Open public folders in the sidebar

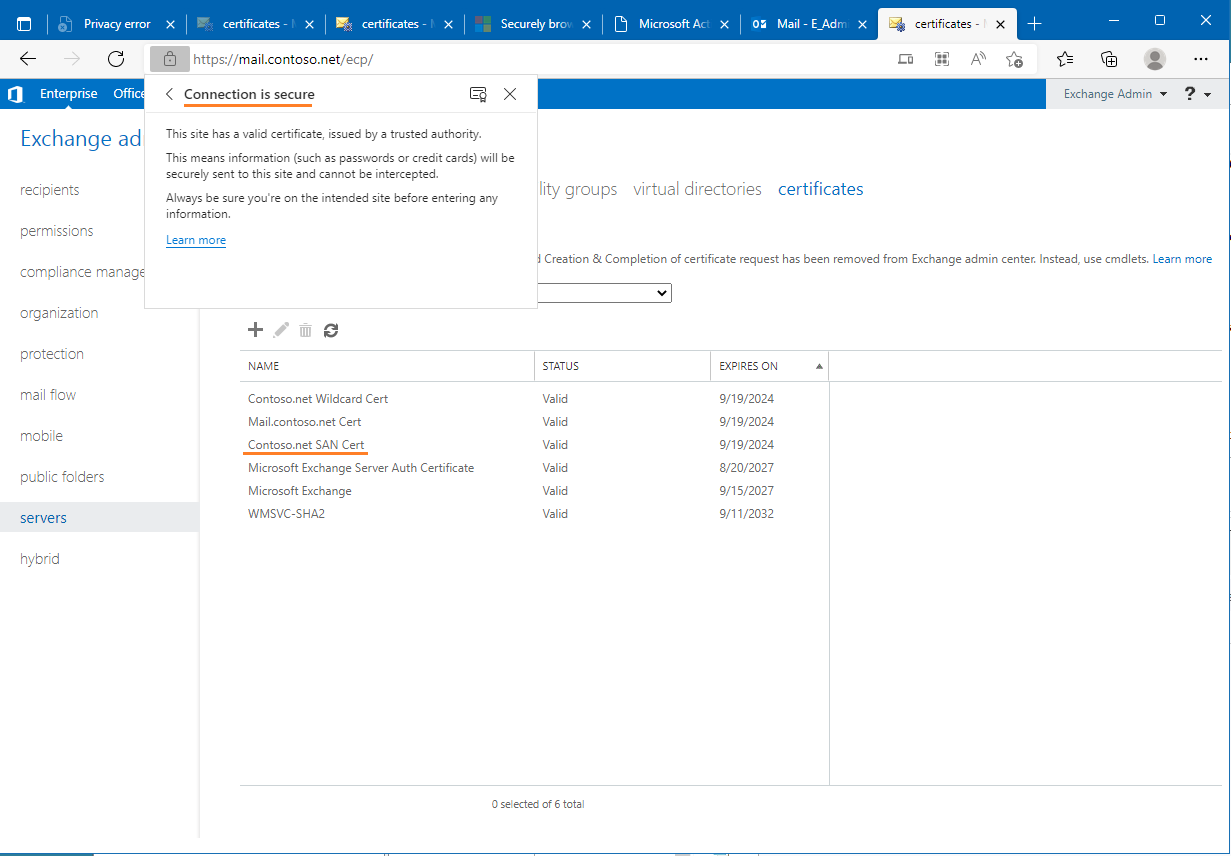[62, 477]
